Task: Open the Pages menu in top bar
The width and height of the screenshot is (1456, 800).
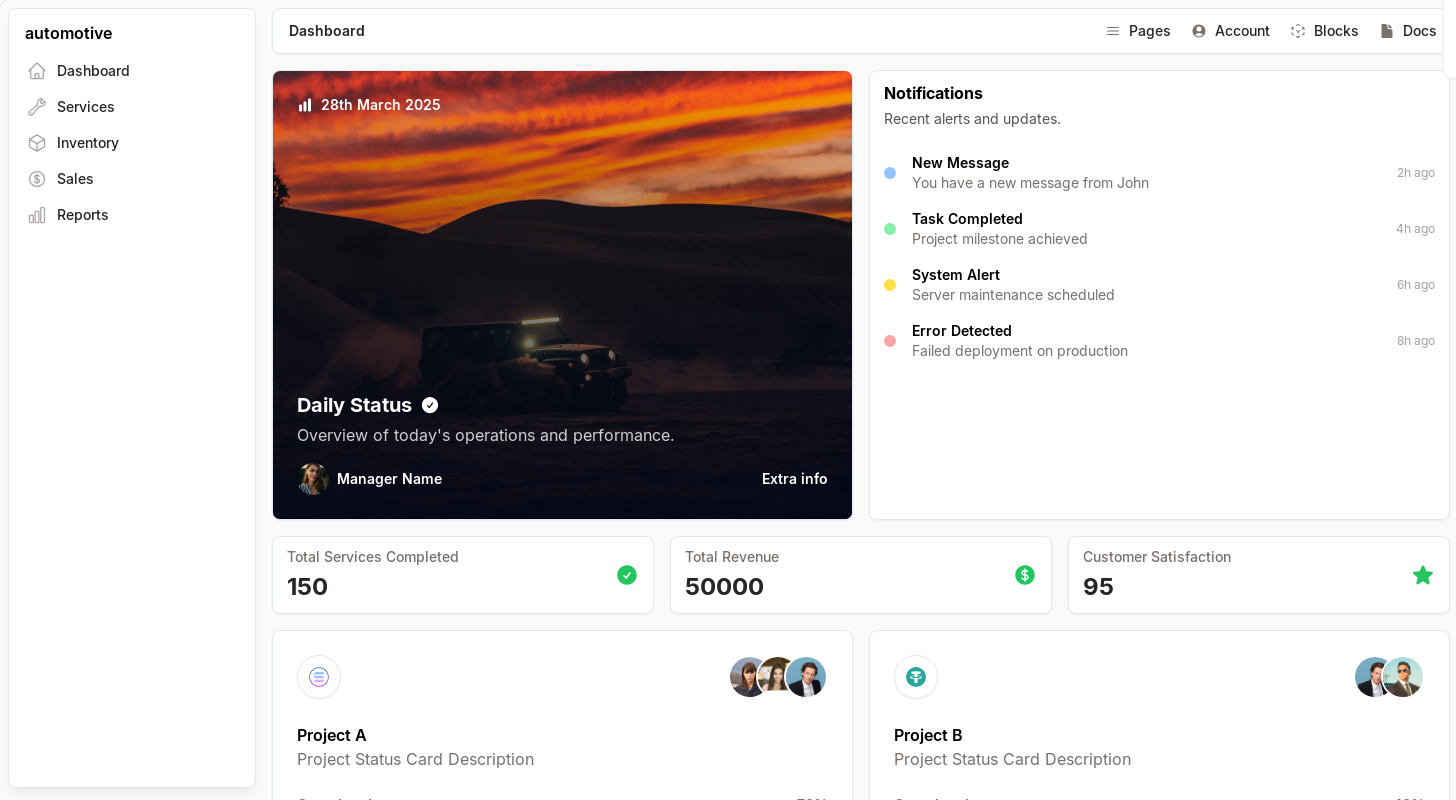Action: (x=1138, y=31)
